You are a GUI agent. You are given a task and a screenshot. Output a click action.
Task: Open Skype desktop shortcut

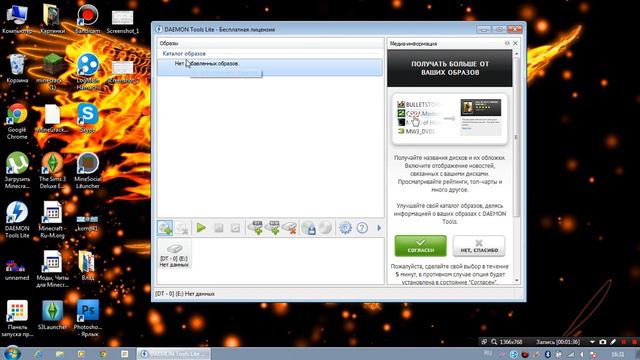click(88, 118)
